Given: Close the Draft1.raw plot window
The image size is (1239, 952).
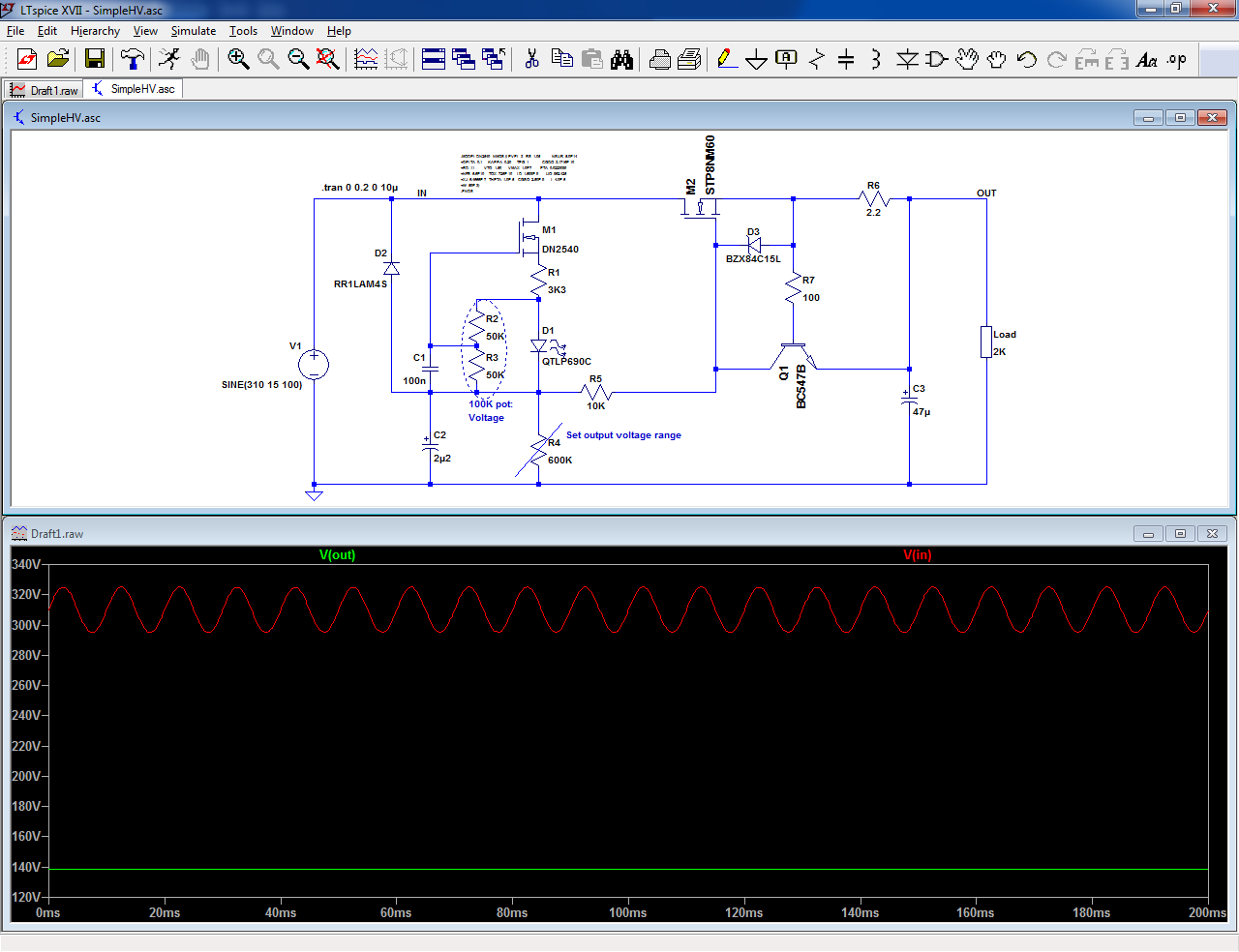Looking at the screenshot, I should click(1212, 534).
